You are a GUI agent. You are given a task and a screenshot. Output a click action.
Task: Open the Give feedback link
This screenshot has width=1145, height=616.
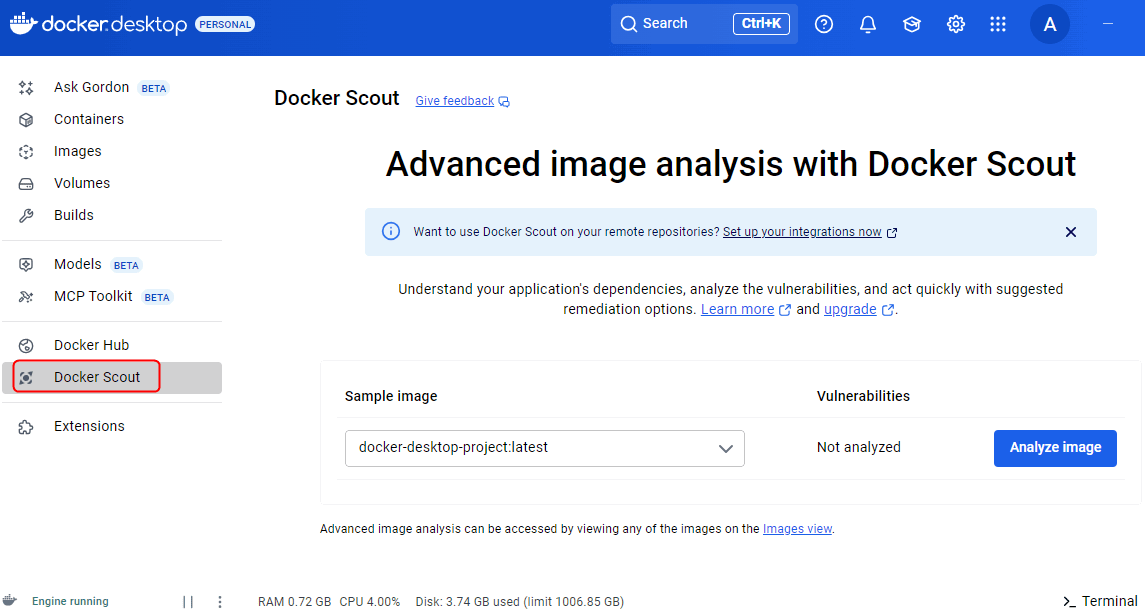click(455, 101)
